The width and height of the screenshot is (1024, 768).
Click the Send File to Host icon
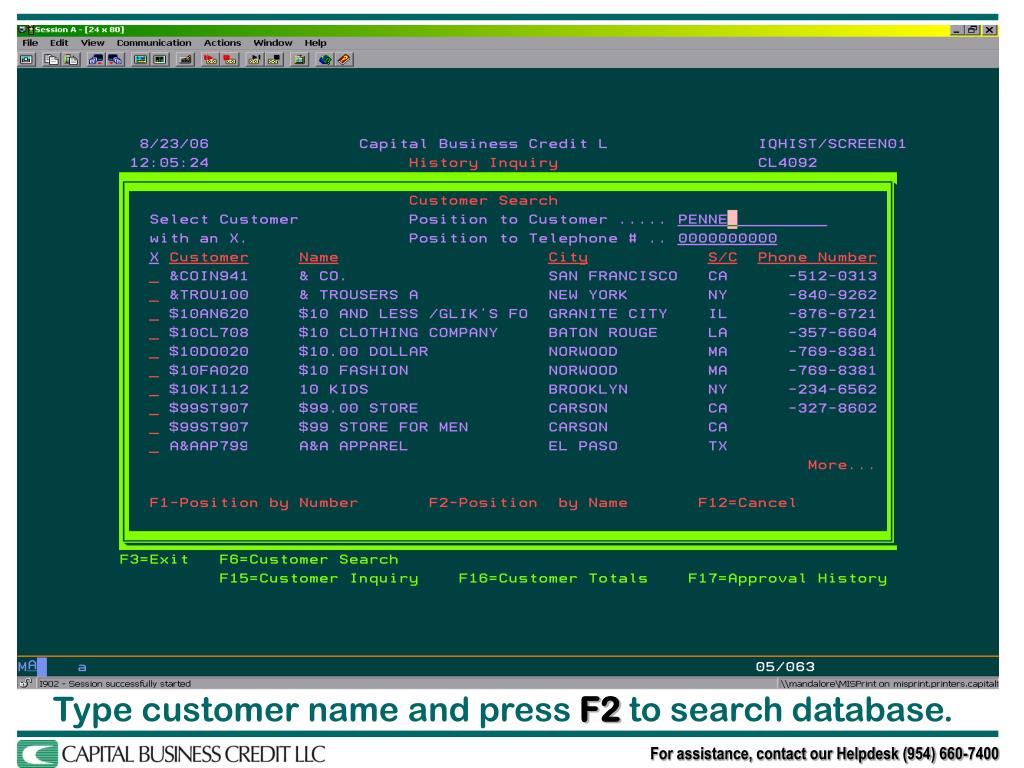(96, 59)
